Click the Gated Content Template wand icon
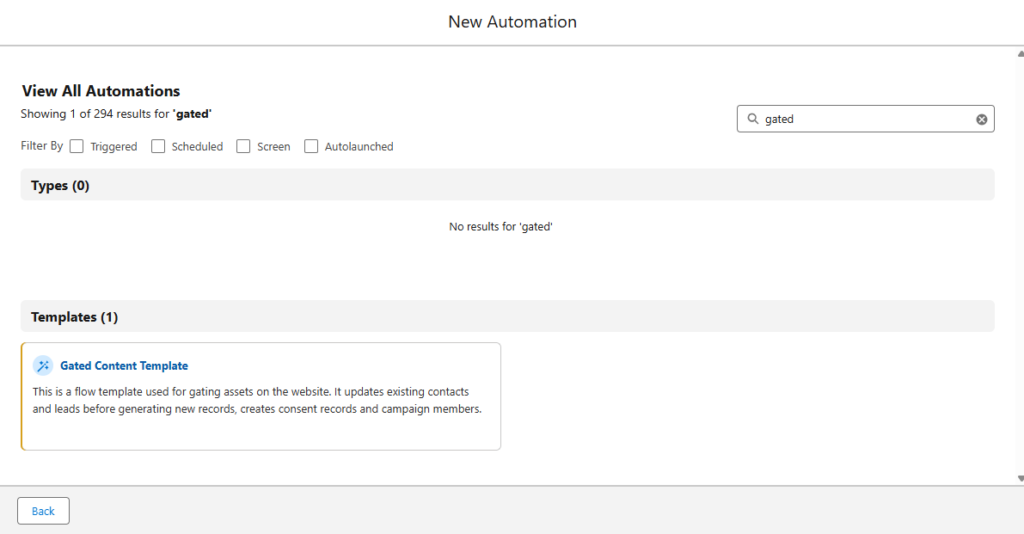Image resolution: width=1024 pixels, height=534 pixels. pyautogui.click(x=43, y=366)
